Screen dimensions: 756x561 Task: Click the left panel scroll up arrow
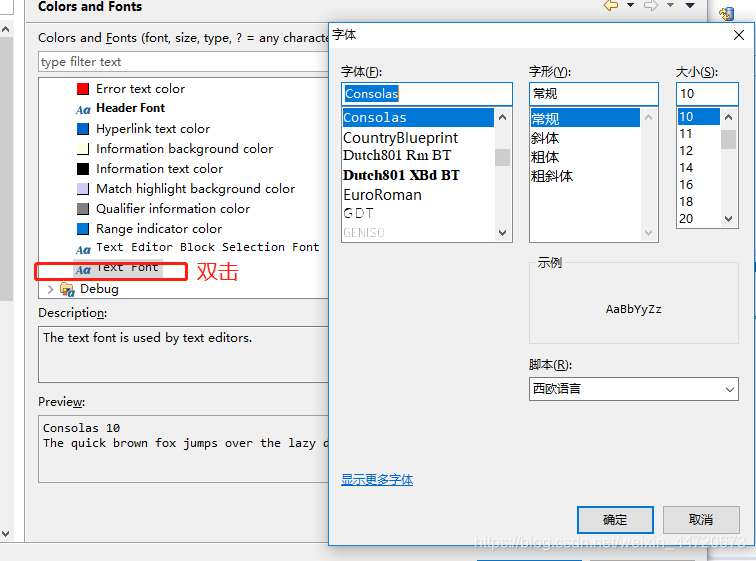pos(6,29)
